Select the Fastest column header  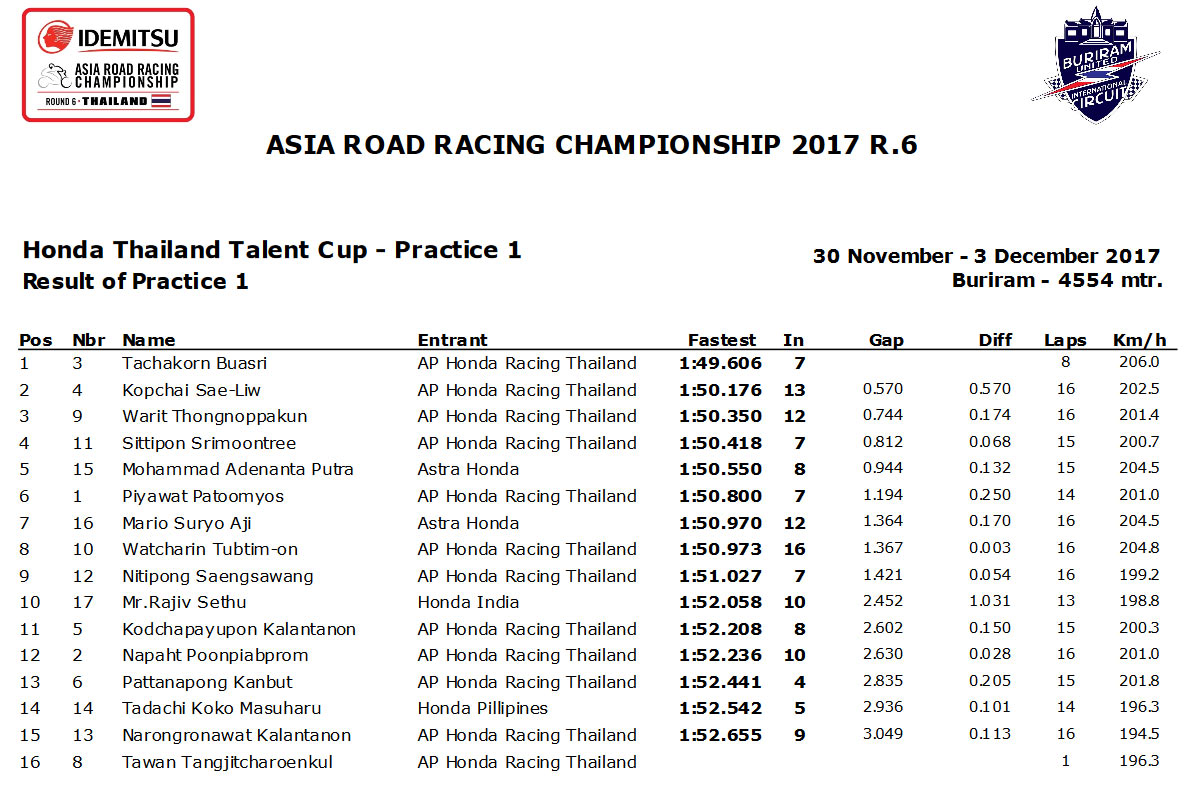tap(721, 340)
